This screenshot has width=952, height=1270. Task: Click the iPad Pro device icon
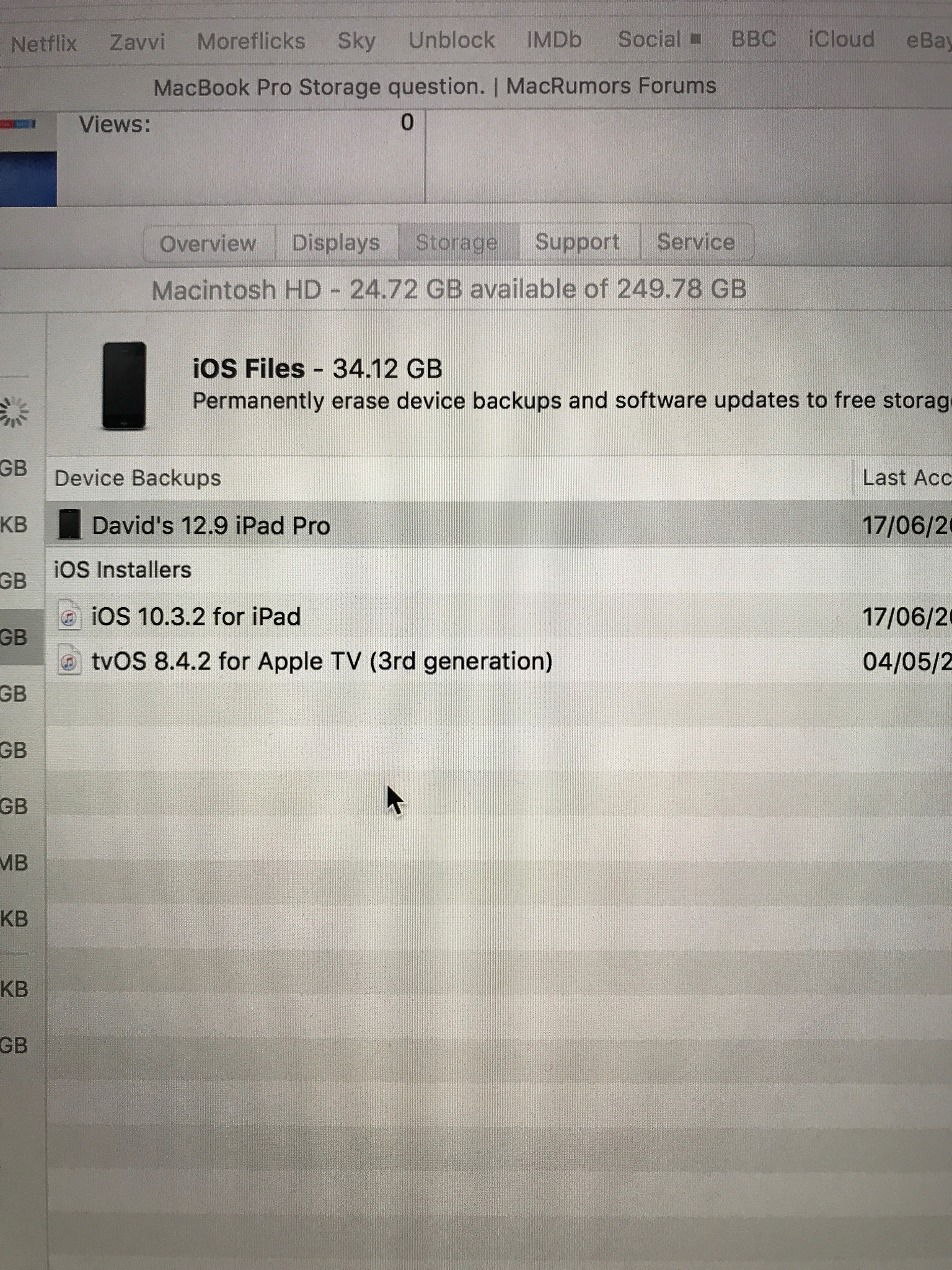pos(69,525)
